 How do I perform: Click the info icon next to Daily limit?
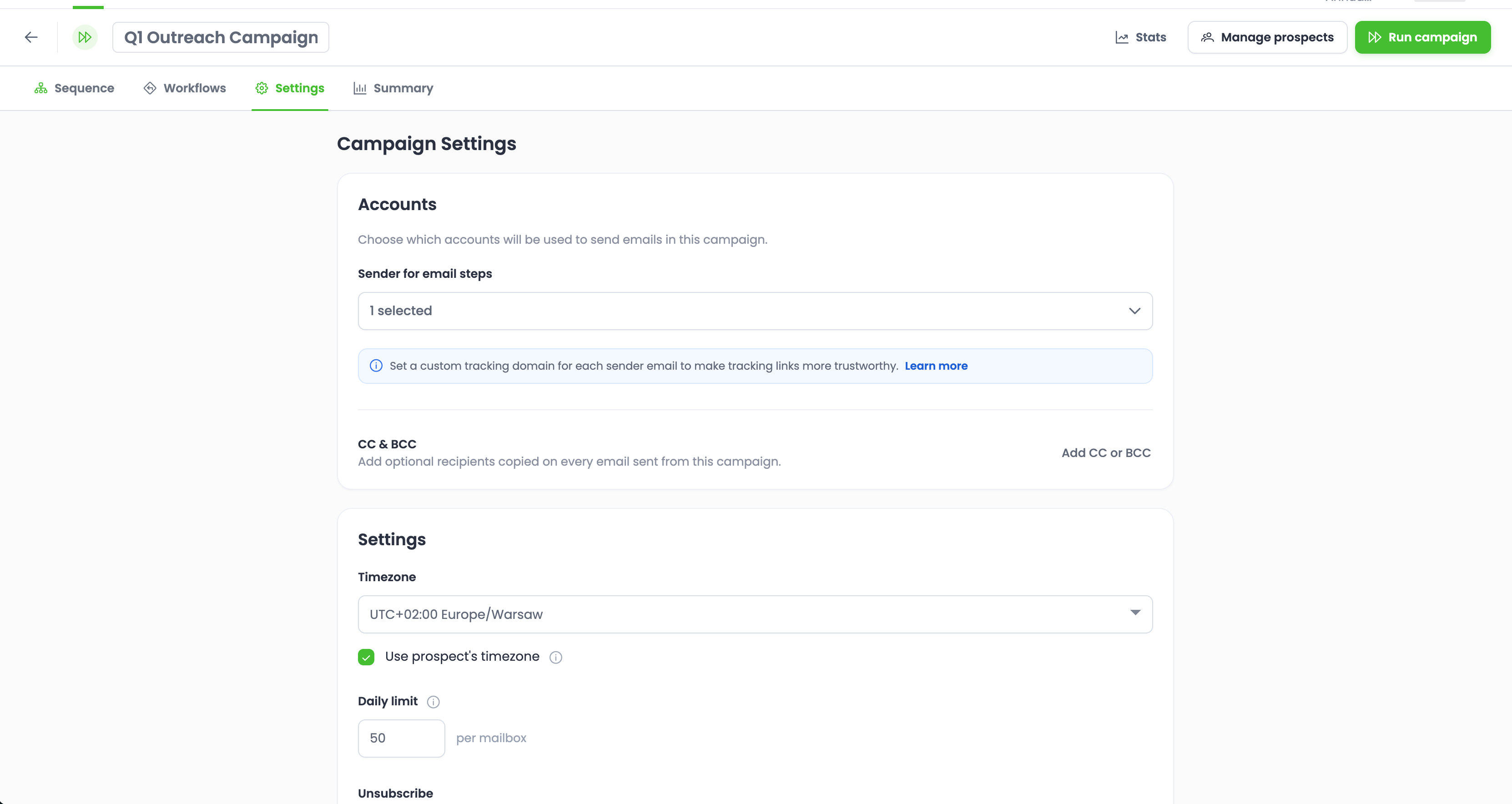(x=433, y=702)
